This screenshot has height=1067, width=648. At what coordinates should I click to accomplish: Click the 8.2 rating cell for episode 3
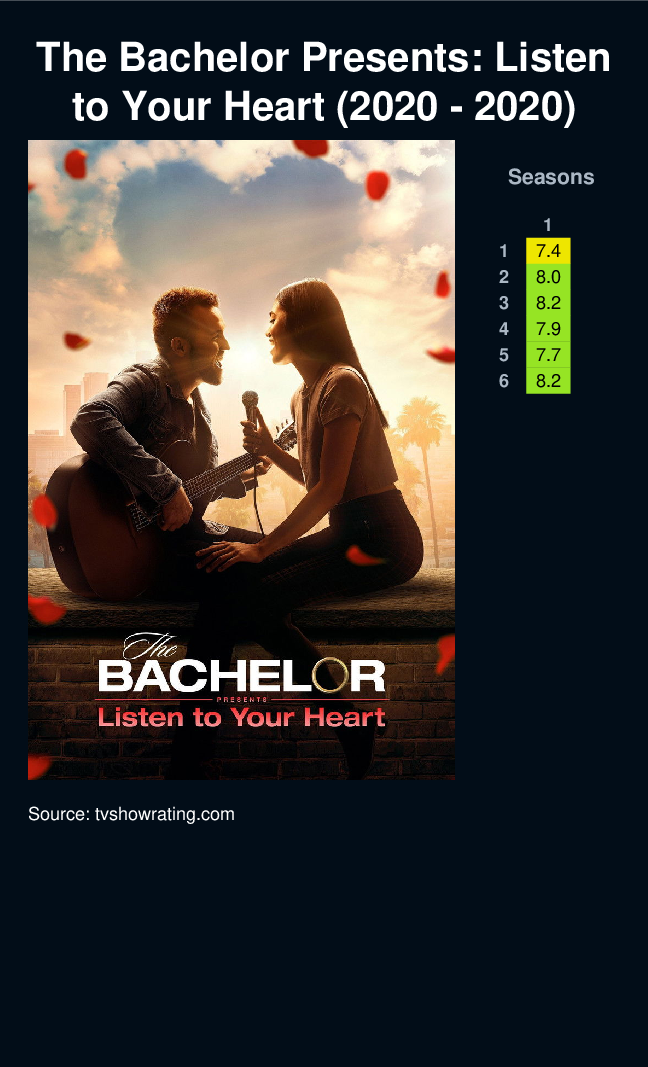(548, 303)
